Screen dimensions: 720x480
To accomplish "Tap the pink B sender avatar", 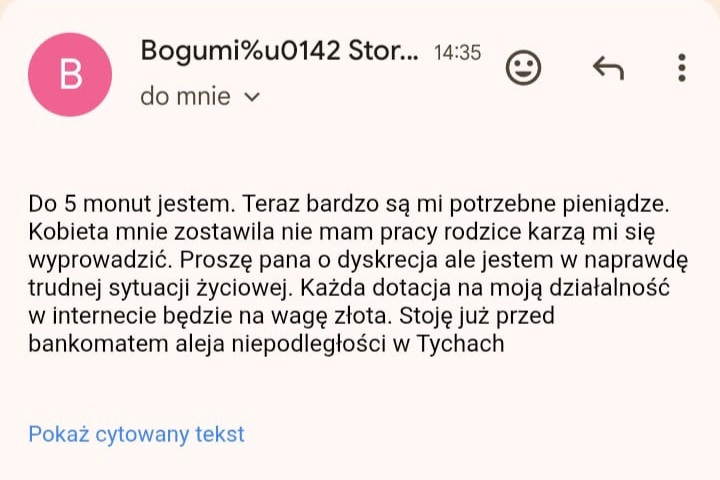I will [70, 75].
